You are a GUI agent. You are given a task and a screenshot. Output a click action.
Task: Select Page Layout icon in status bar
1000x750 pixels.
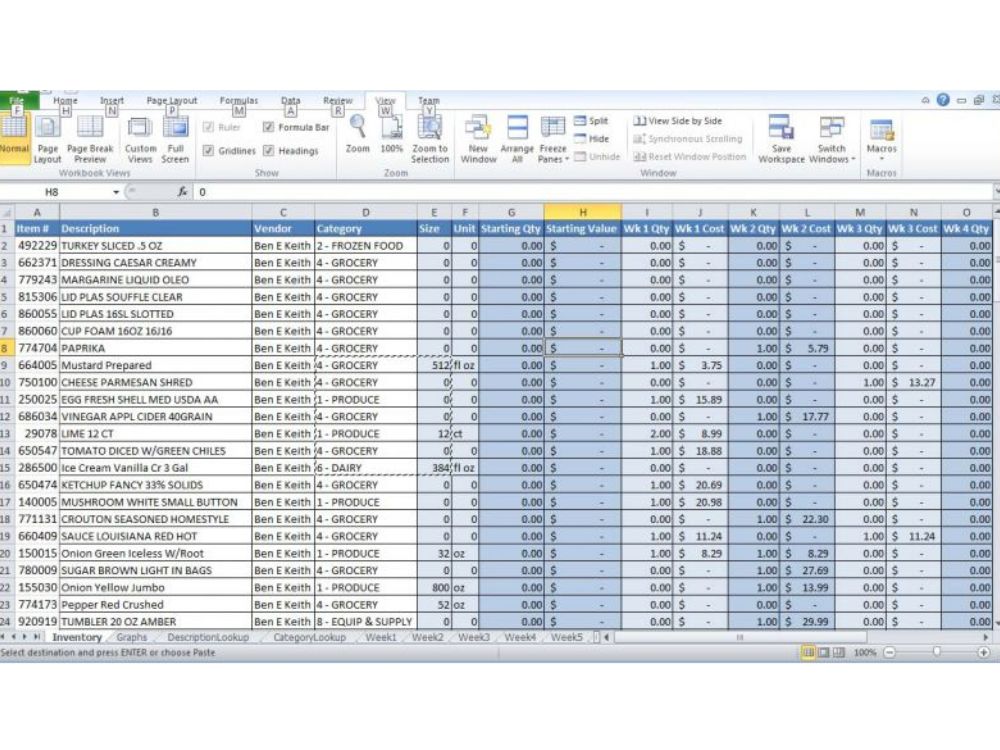tap(823, 652)
